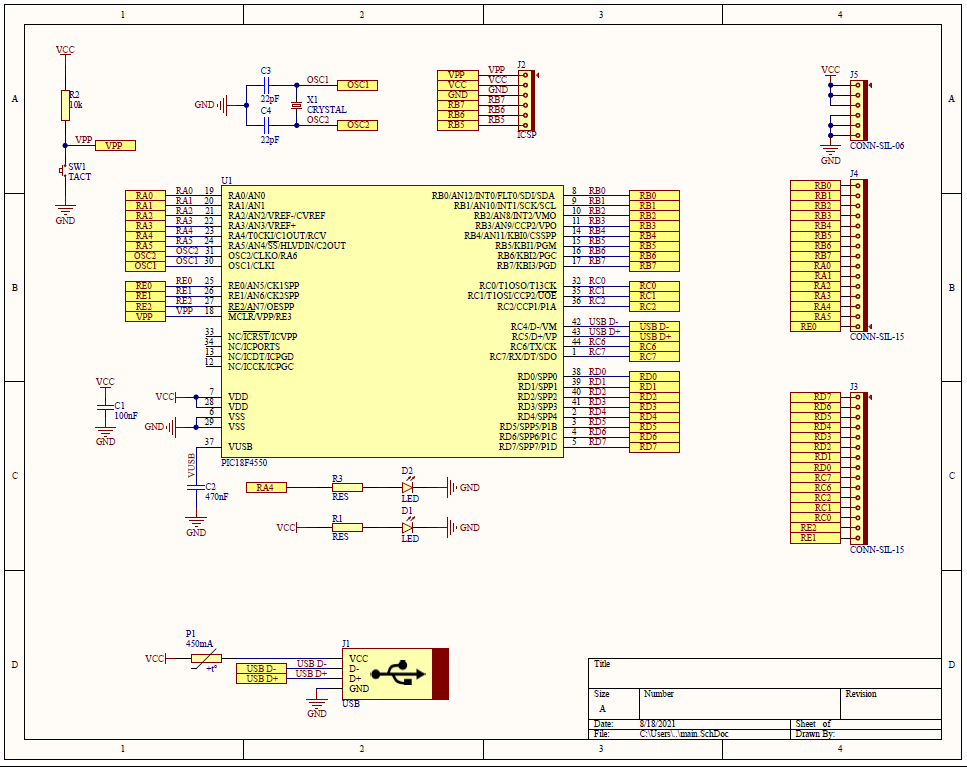Click the 100nF value text

(126, 416)
